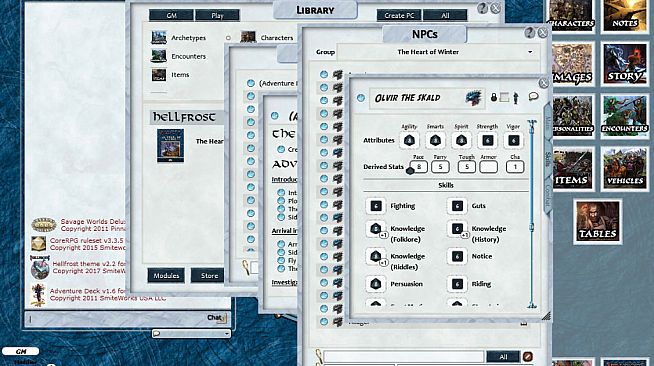Viewport: 654px width, 366px height.
Task: Click the NPC sheet vertical scrollbar
Action: click(532, 214)
